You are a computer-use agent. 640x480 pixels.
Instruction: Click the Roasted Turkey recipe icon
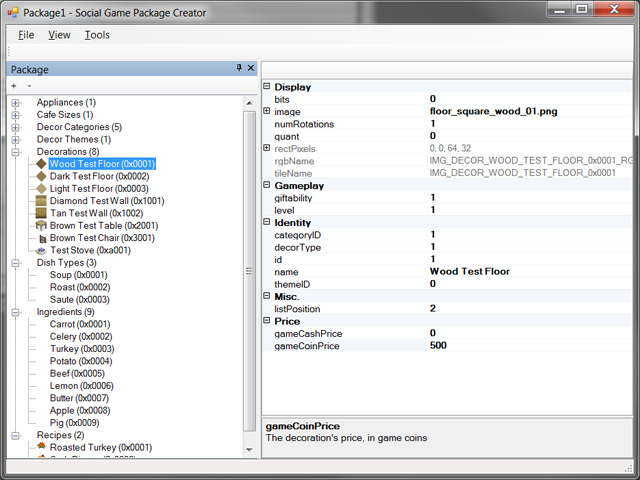41,447
